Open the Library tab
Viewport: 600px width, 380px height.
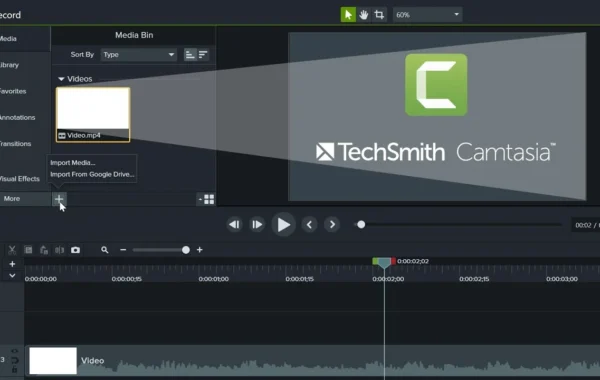pos(9,65)
